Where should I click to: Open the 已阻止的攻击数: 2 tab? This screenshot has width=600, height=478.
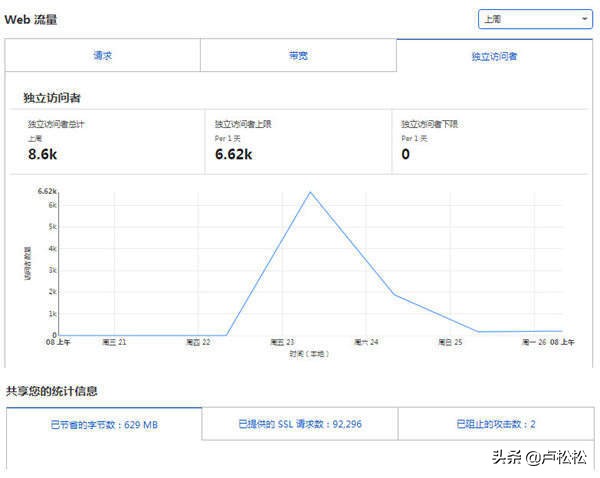point(496,424)
